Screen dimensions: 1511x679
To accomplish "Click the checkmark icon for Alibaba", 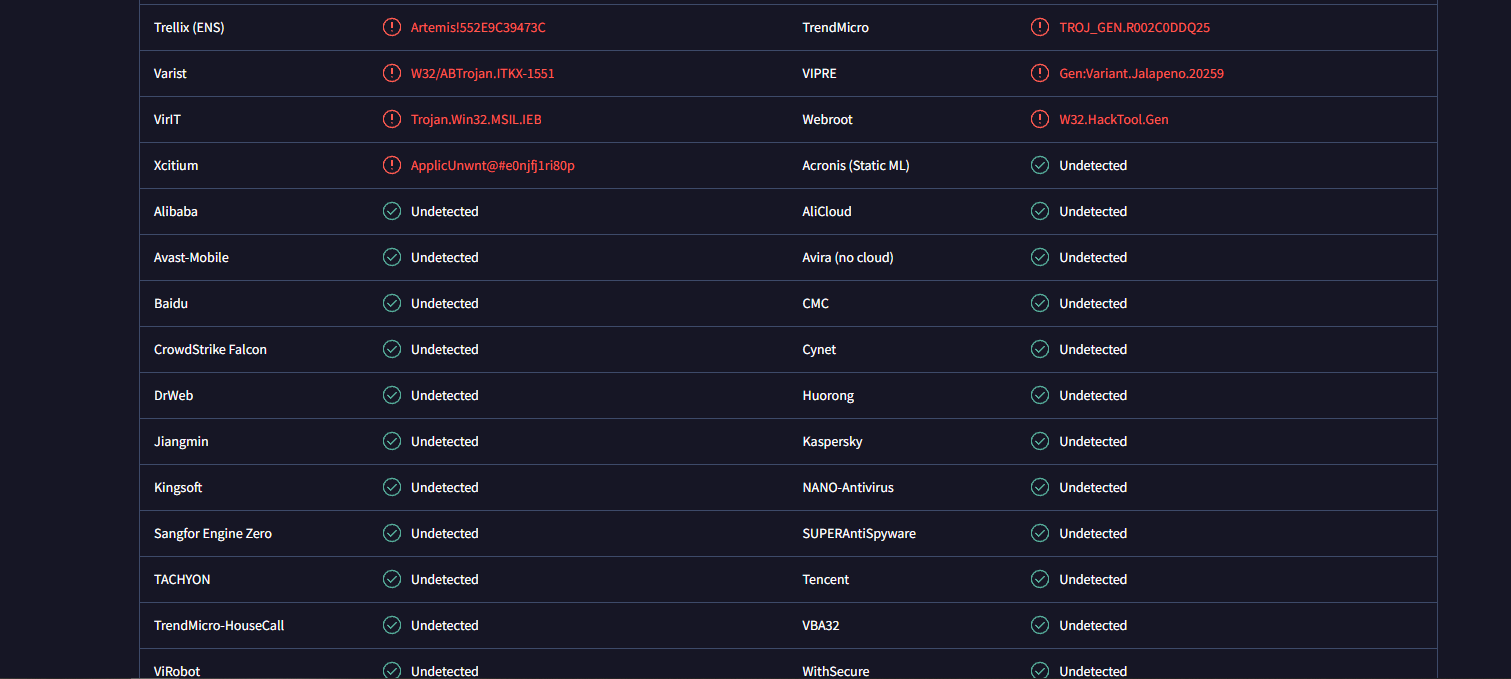I will (392, 211).
